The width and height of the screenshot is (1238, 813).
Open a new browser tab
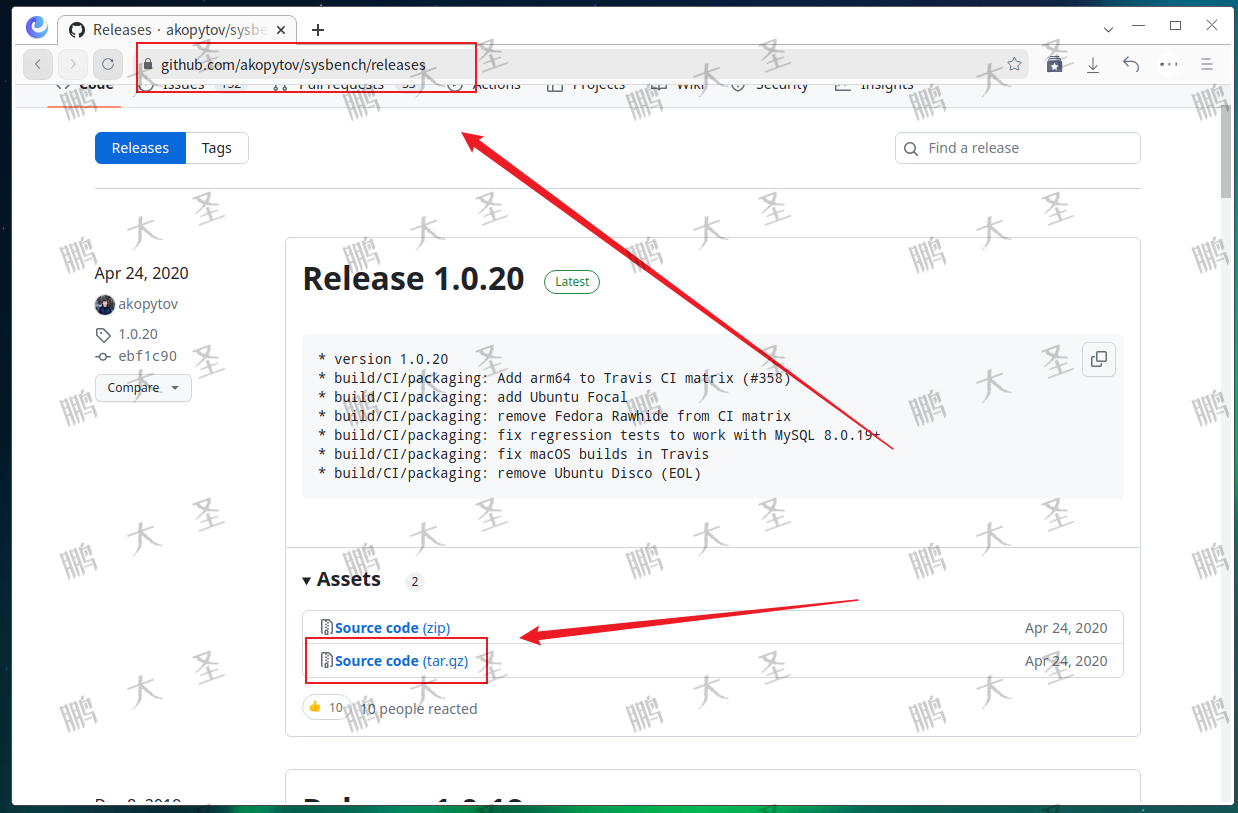click(x=318, y=30)
